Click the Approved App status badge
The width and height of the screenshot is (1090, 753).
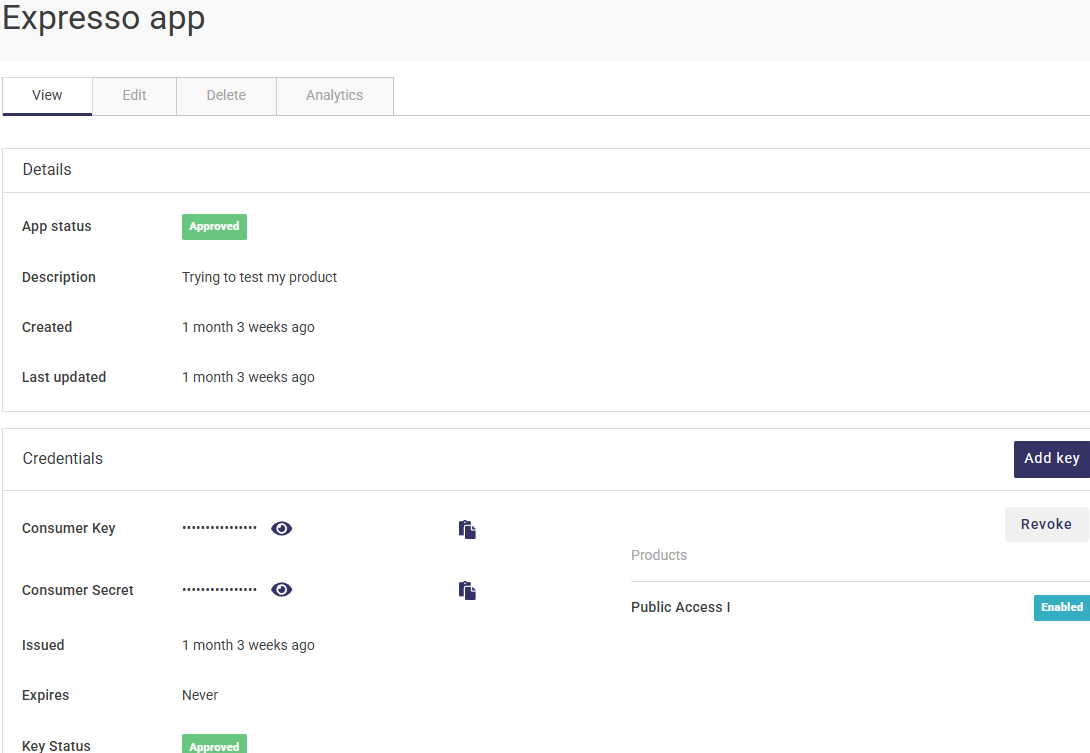(x=214, y=227)
